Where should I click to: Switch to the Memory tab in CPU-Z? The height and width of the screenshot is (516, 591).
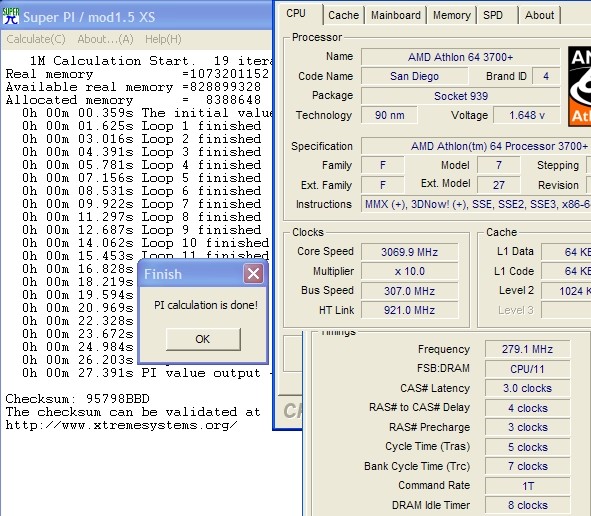pyautogui.click(x=452, y=15)
